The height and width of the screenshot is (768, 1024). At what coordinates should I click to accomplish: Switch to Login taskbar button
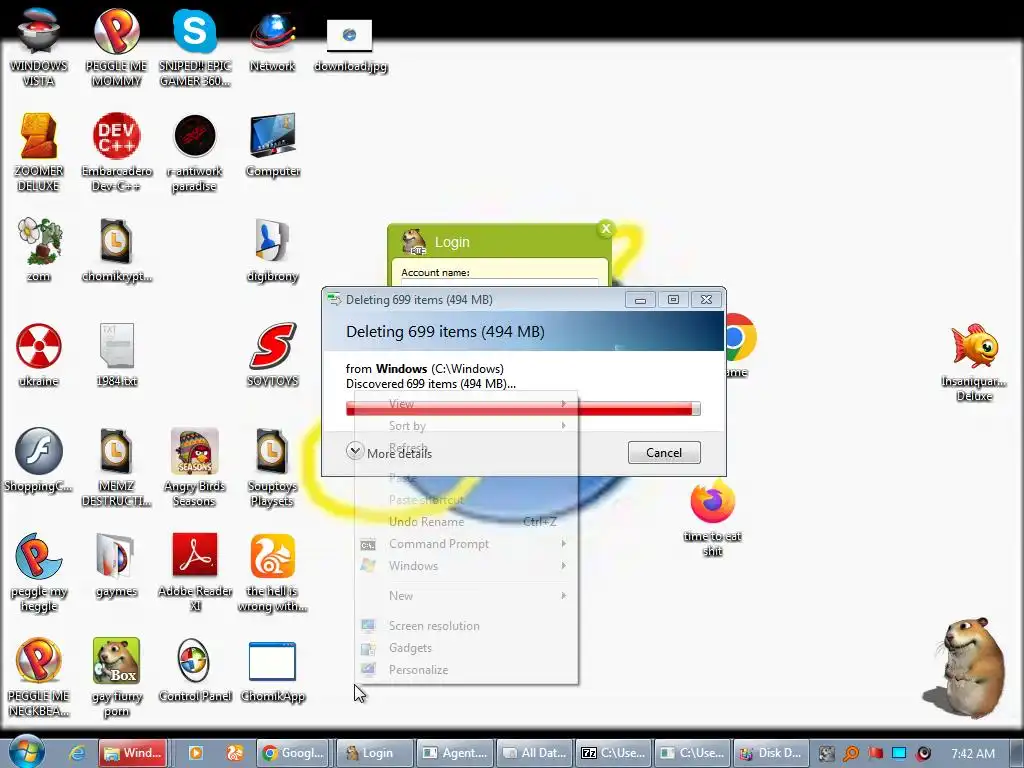pos(375,753)
